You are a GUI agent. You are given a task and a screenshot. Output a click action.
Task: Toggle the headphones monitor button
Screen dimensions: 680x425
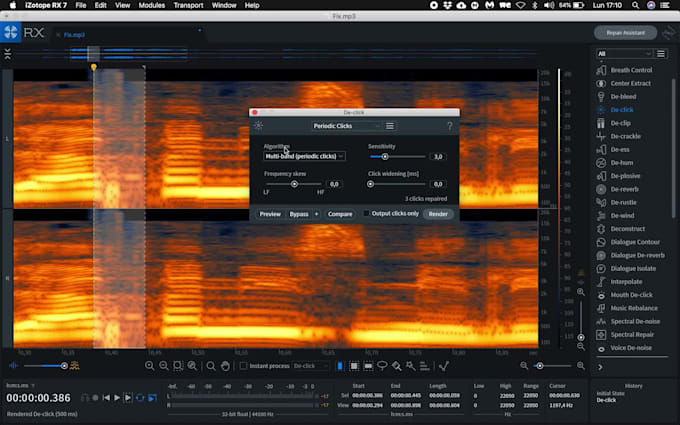85,398
